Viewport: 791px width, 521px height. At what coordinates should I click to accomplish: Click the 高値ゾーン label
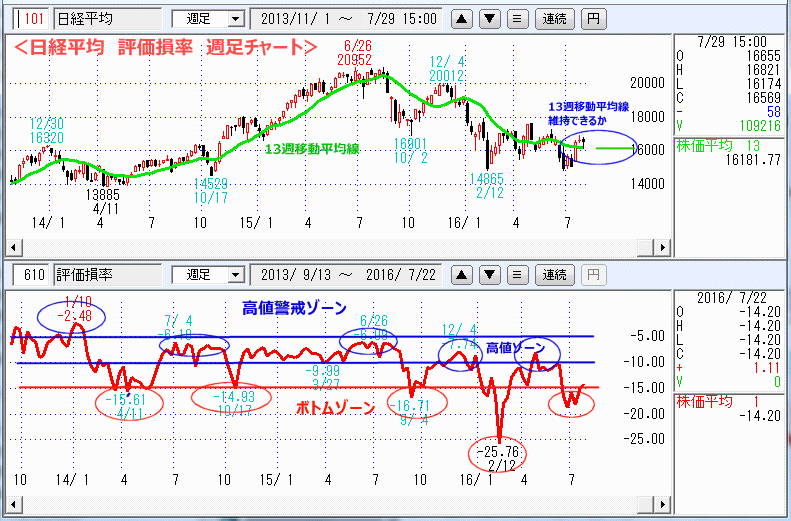516,348
